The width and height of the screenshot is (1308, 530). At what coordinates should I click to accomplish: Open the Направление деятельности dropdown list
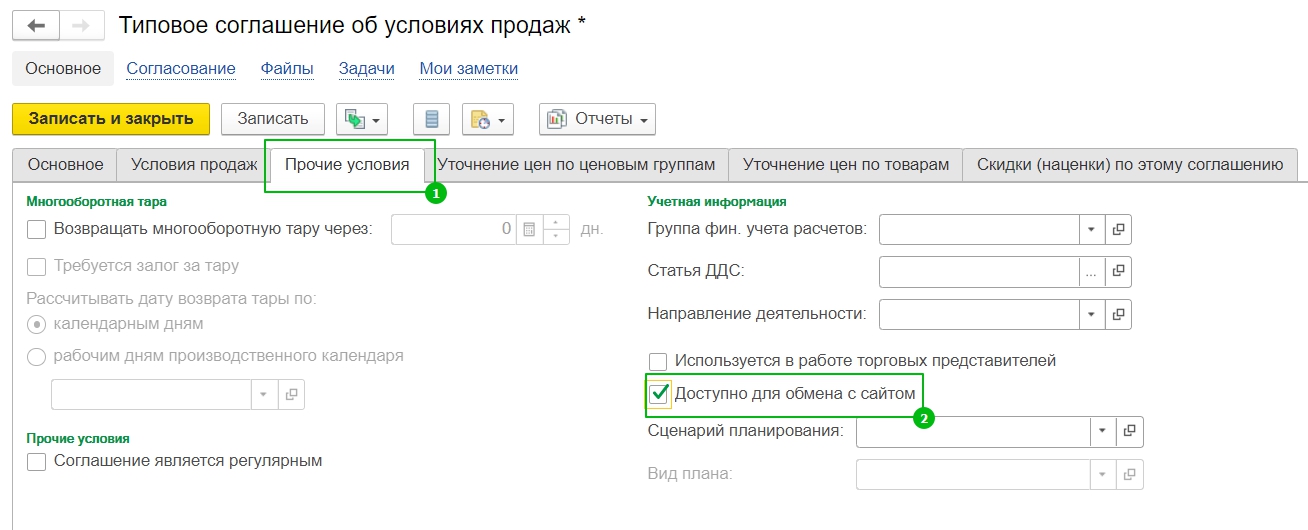click(x=1091, y=314)
